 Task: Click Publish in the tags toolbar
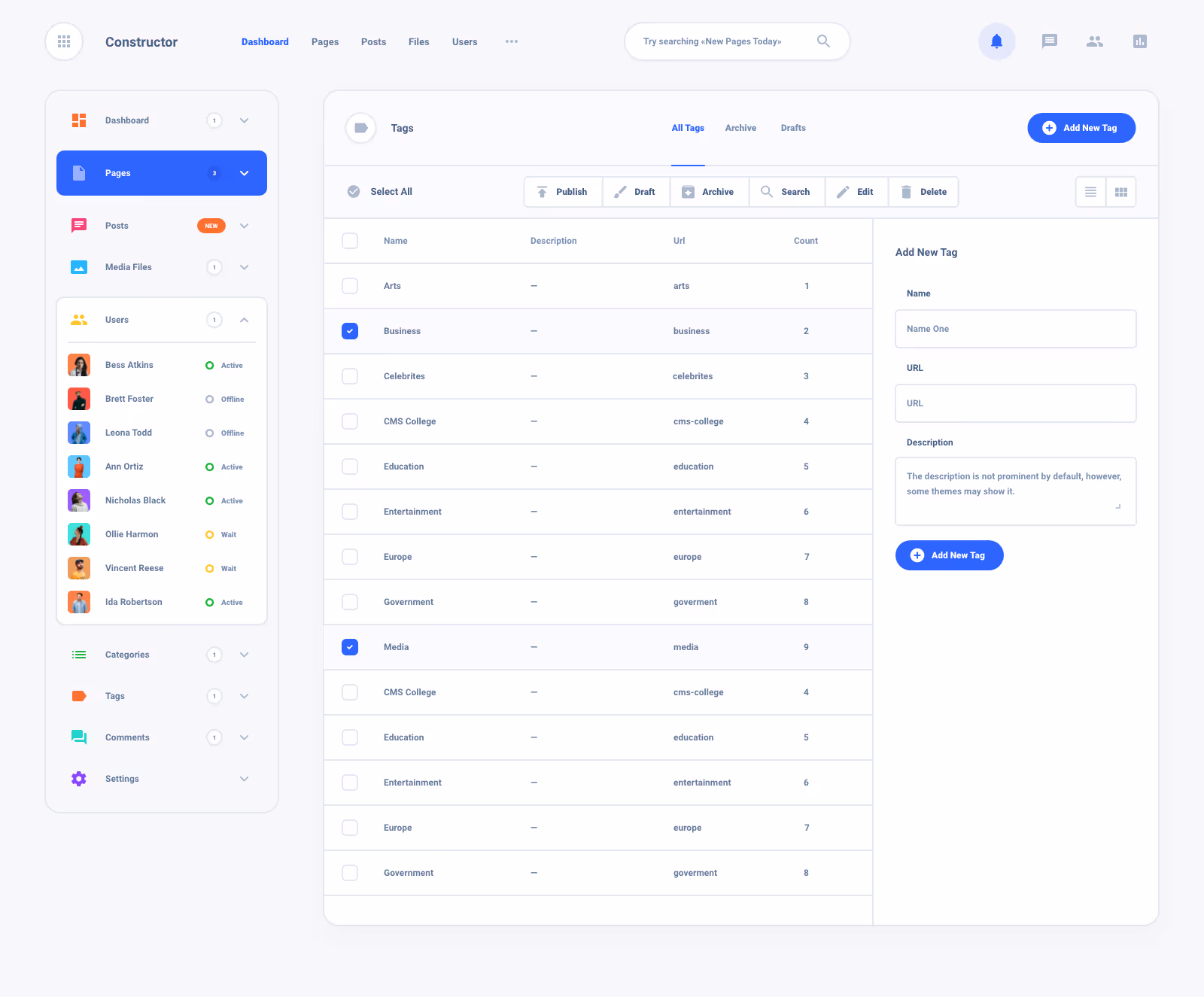point(563,192)
